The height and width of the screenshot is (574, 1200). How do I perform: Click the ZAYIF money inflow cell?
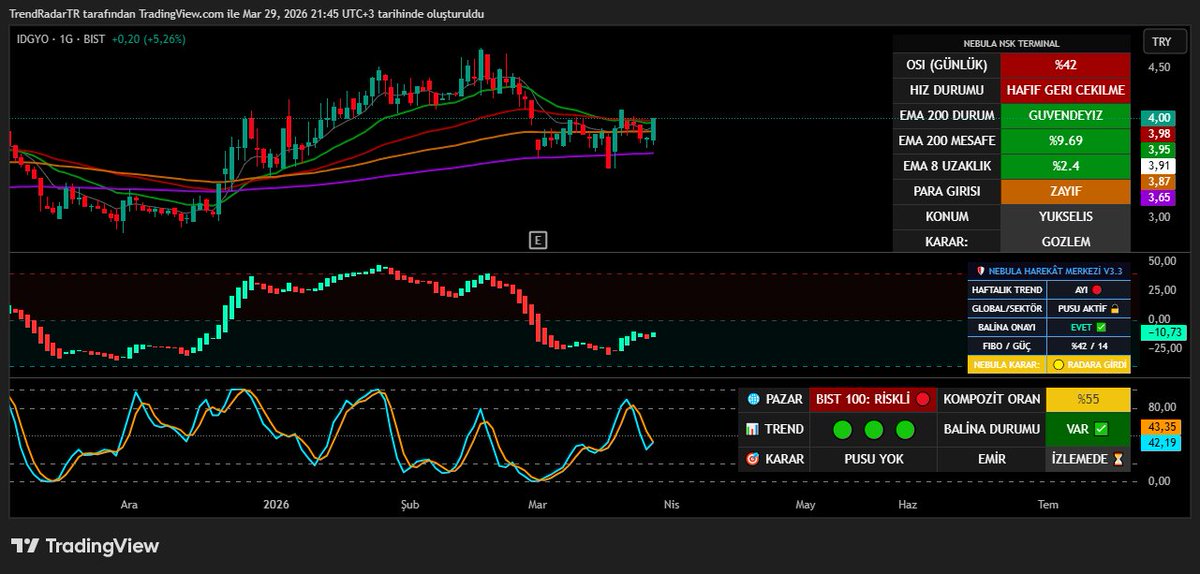(1065, 190)
